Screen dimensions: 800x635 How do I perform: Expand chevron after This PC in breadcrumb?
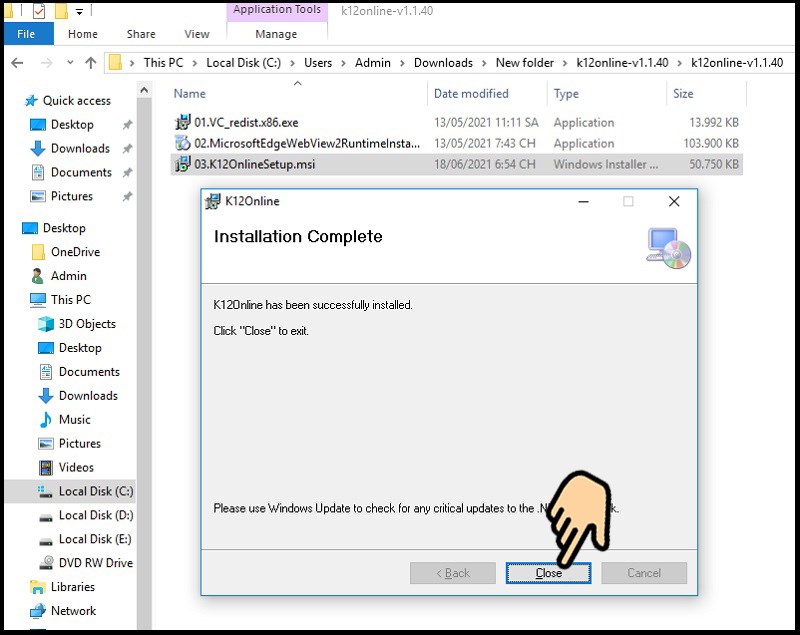(x=194, y=63)
